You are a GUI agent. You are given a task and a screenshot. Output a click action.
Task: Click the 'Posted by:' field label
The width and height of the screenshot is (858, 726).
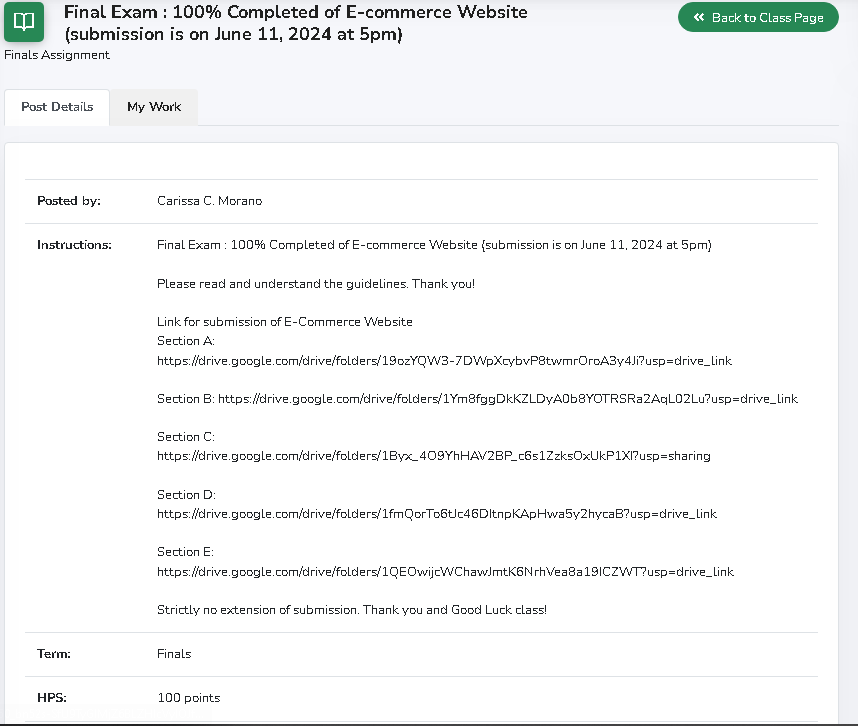tap(69, 201)
